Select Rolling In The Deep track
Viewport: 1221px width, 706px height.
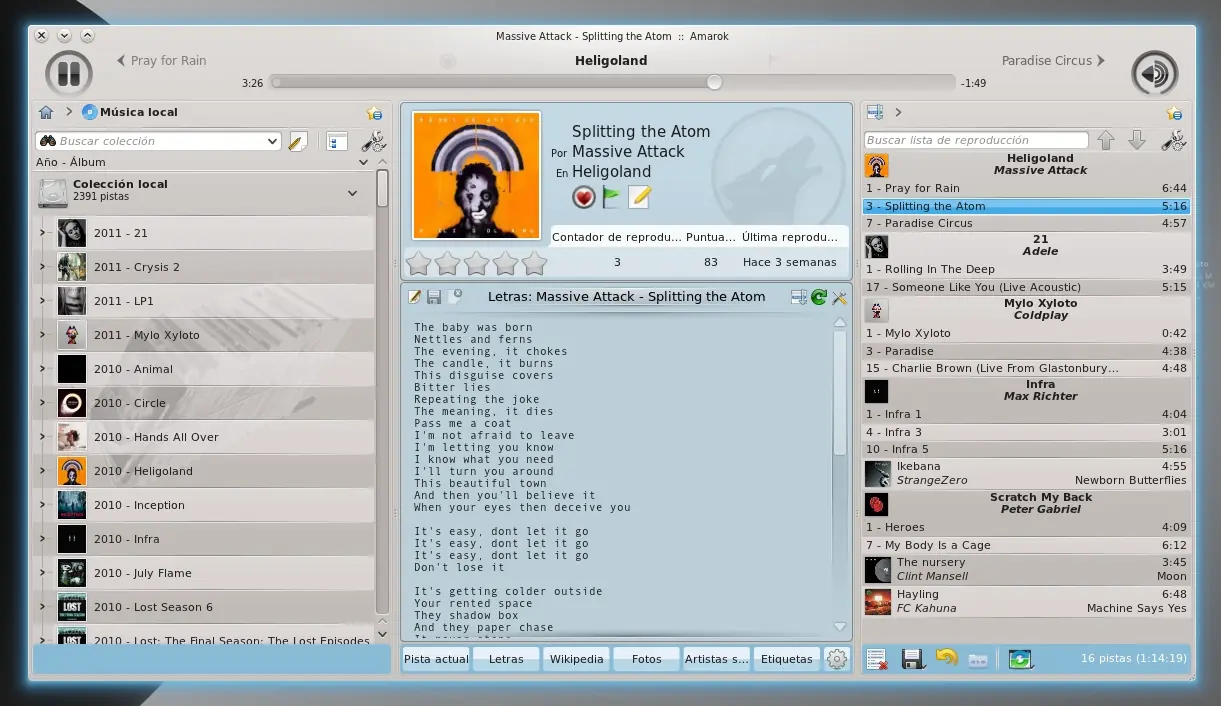[1026, 269]
